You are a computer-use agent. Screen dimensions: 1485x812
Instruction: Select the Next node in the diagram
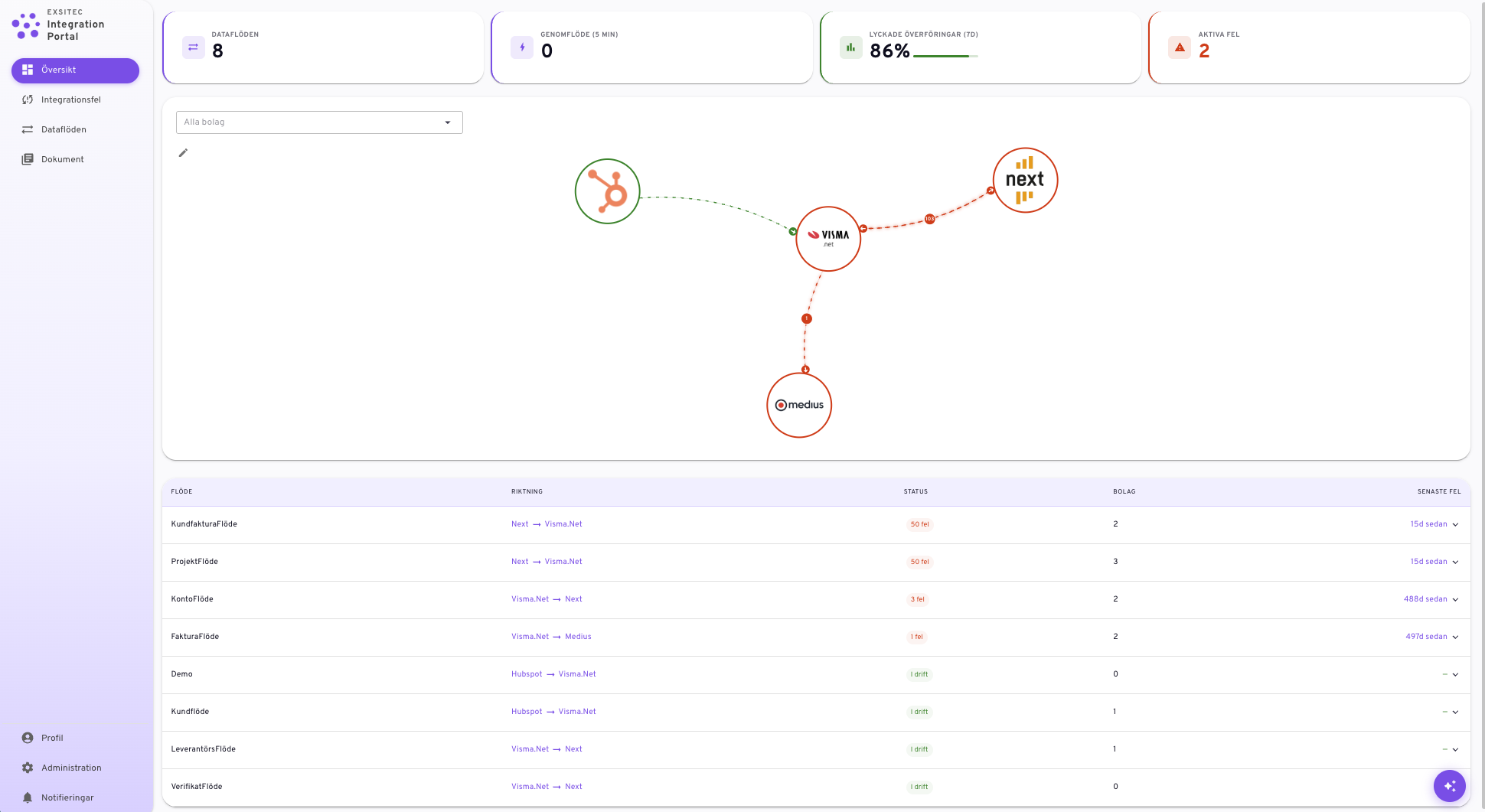point(1025,180)
